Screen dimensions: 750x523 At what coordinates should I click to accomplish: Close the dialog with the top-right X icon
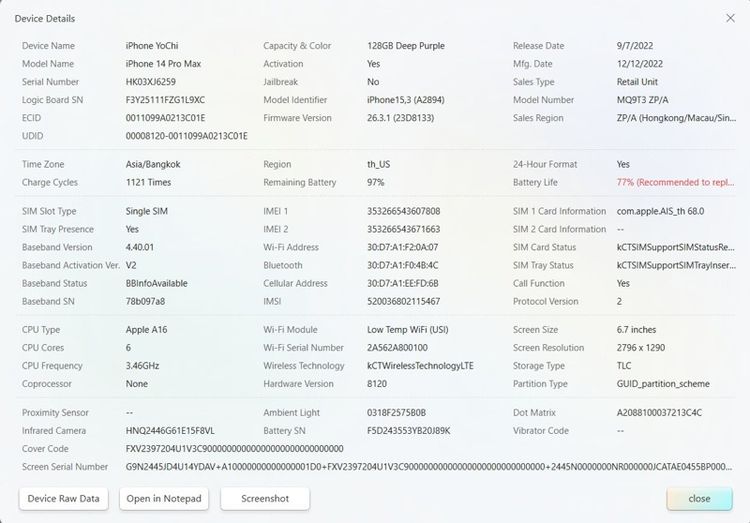[x=729, y=18]
